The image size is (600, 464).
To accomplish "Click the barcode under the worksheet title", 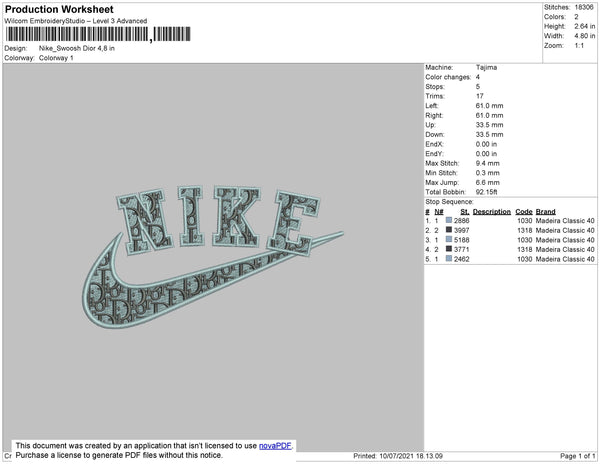I will click(98, 34).
